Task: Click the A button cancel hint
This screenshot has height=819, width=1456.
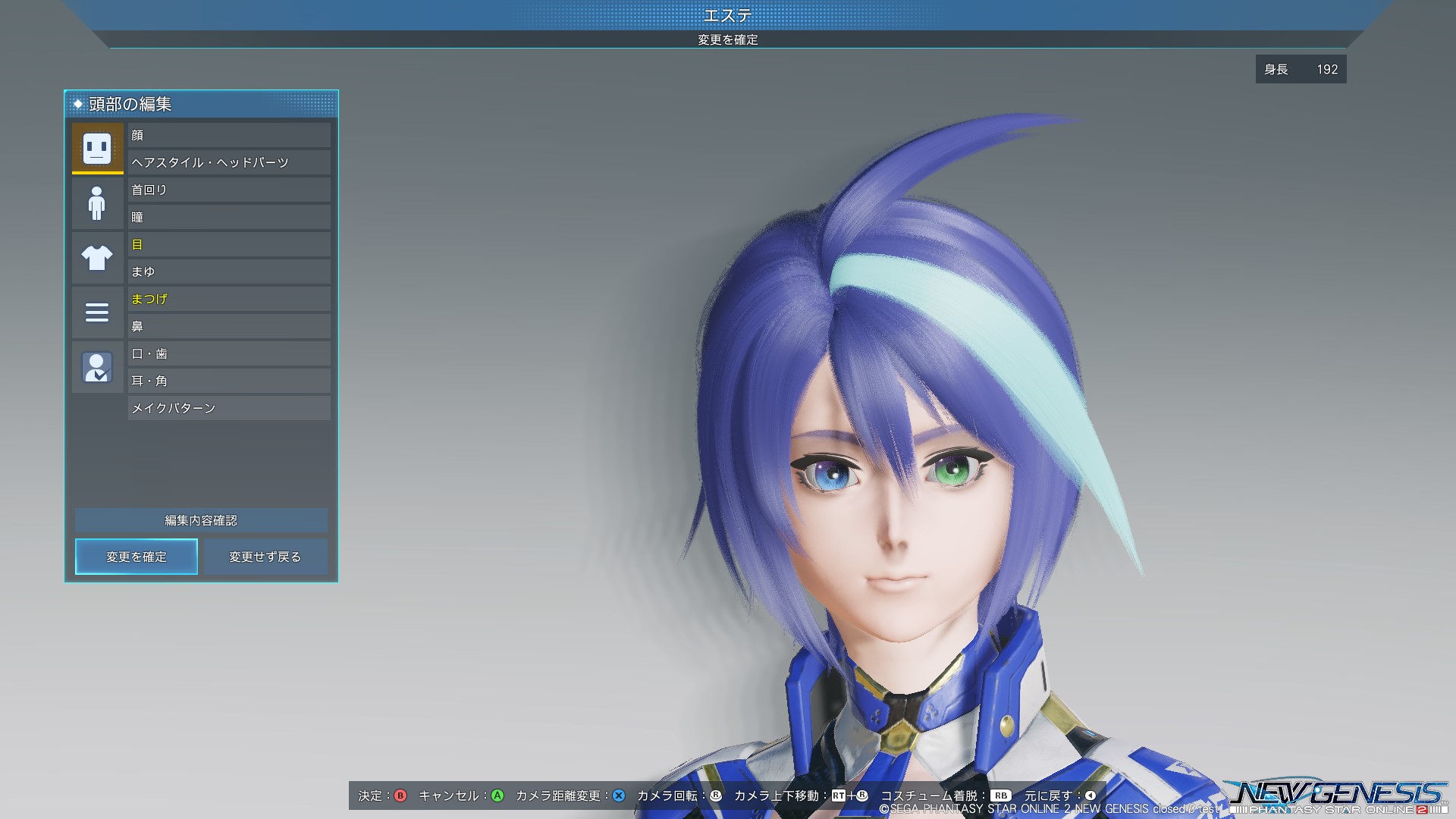Action: pyautogui.click(x=497, y=795)
